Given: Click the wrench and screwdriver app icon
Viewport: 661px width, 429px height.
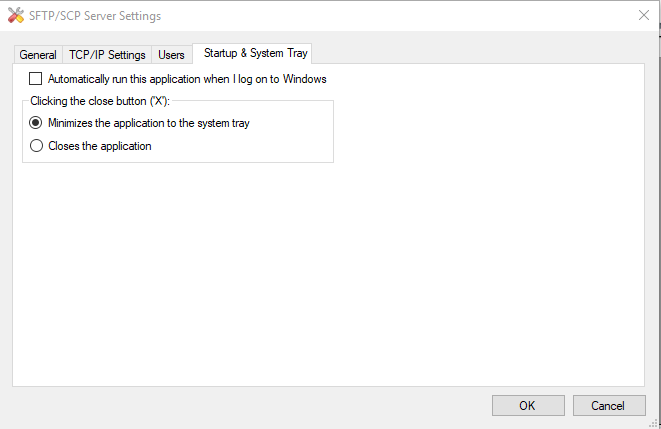Looking at the screenshot, I should click(16, 16).
